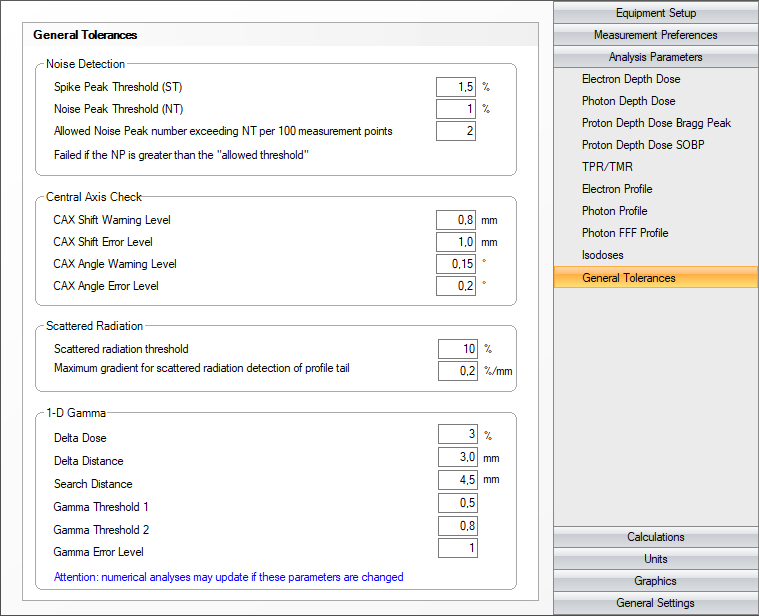759x616 pixels.
Task: Click the 'Delta Dose' label
Action: 80,438
